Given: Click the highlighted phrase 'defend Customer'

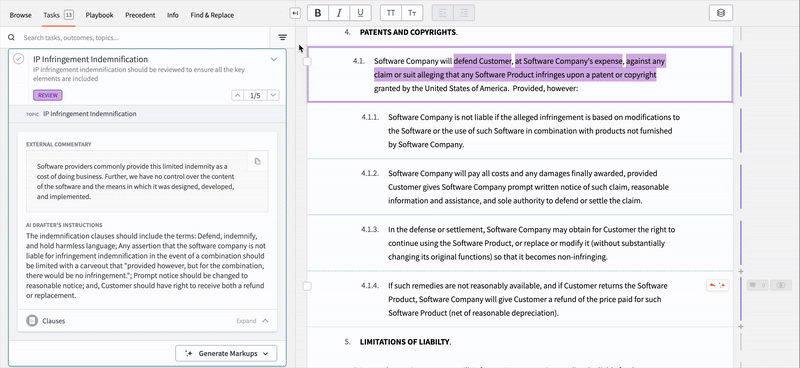Looking at the screenshot, I should pyautogui.click(x=483, y=61).
